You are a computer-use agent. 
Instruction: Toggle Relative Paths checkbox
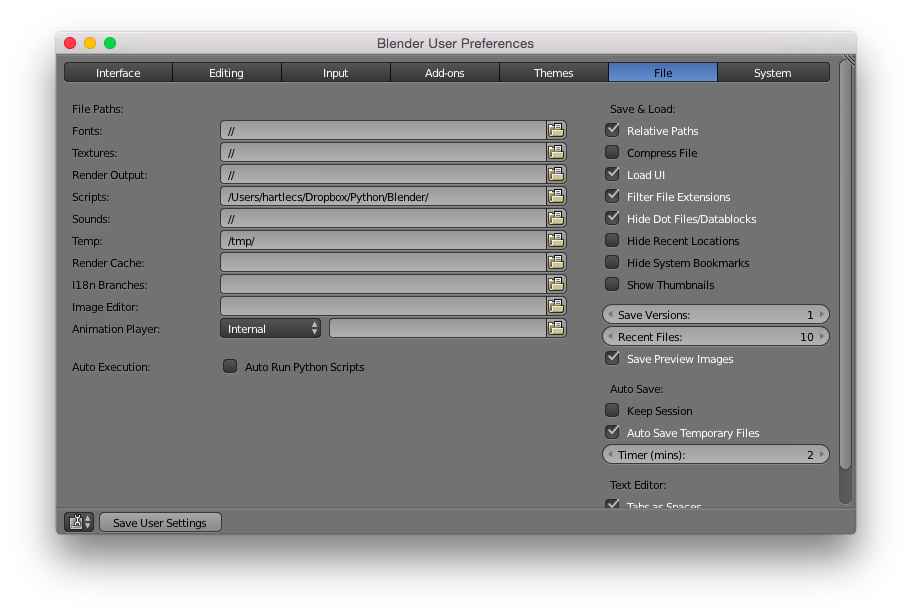click(x=612, y=130)
